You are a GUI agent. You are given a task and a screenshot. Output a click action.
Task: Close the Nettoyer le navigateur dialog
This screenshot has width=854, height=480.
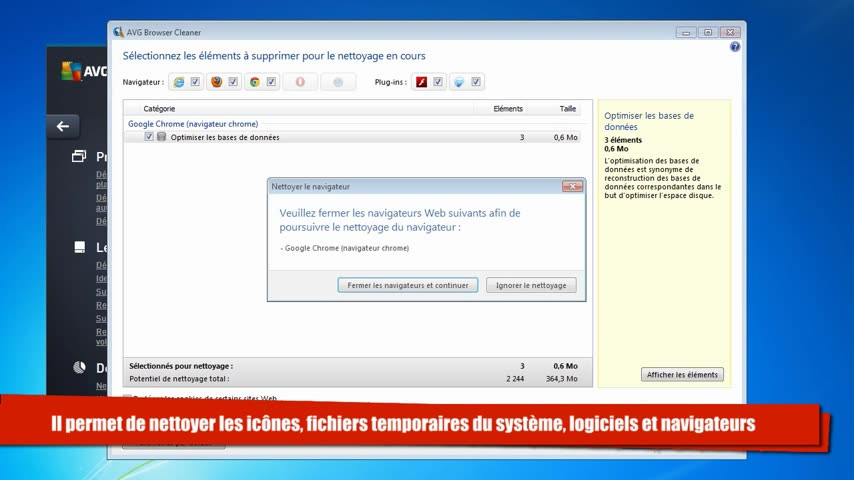pos(572,186)
